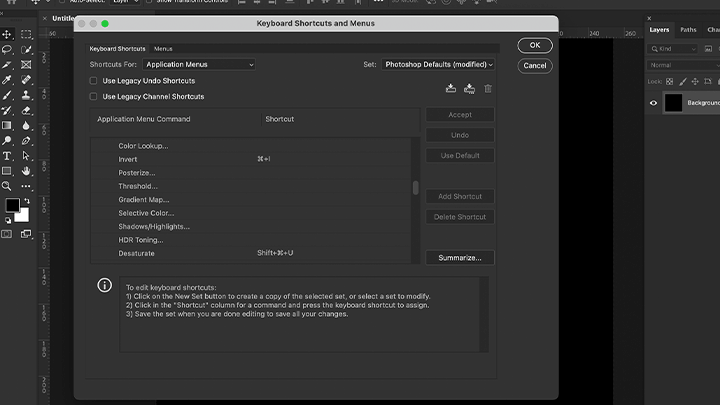Change the screen mode
Screen dimensions: 720x405
pyautogui.click(x=26, y=234)
